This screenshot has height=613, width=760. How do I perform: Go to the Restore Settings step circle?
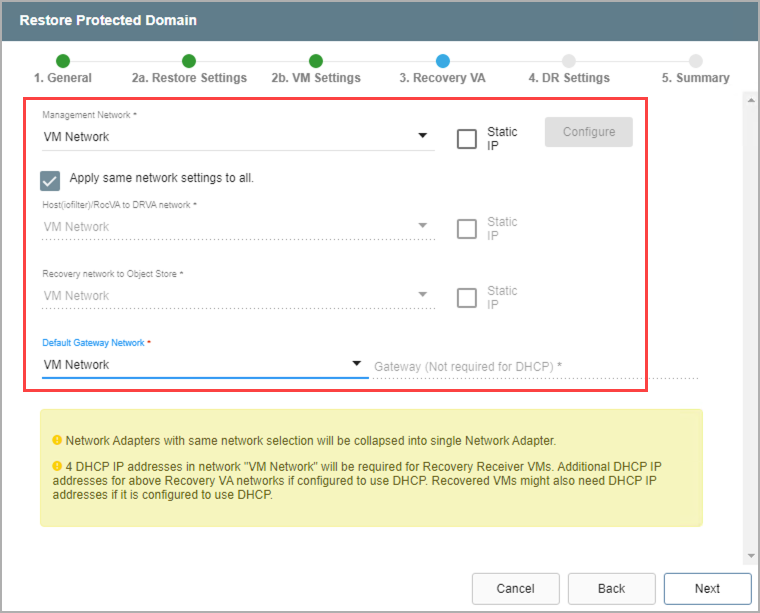189,61
